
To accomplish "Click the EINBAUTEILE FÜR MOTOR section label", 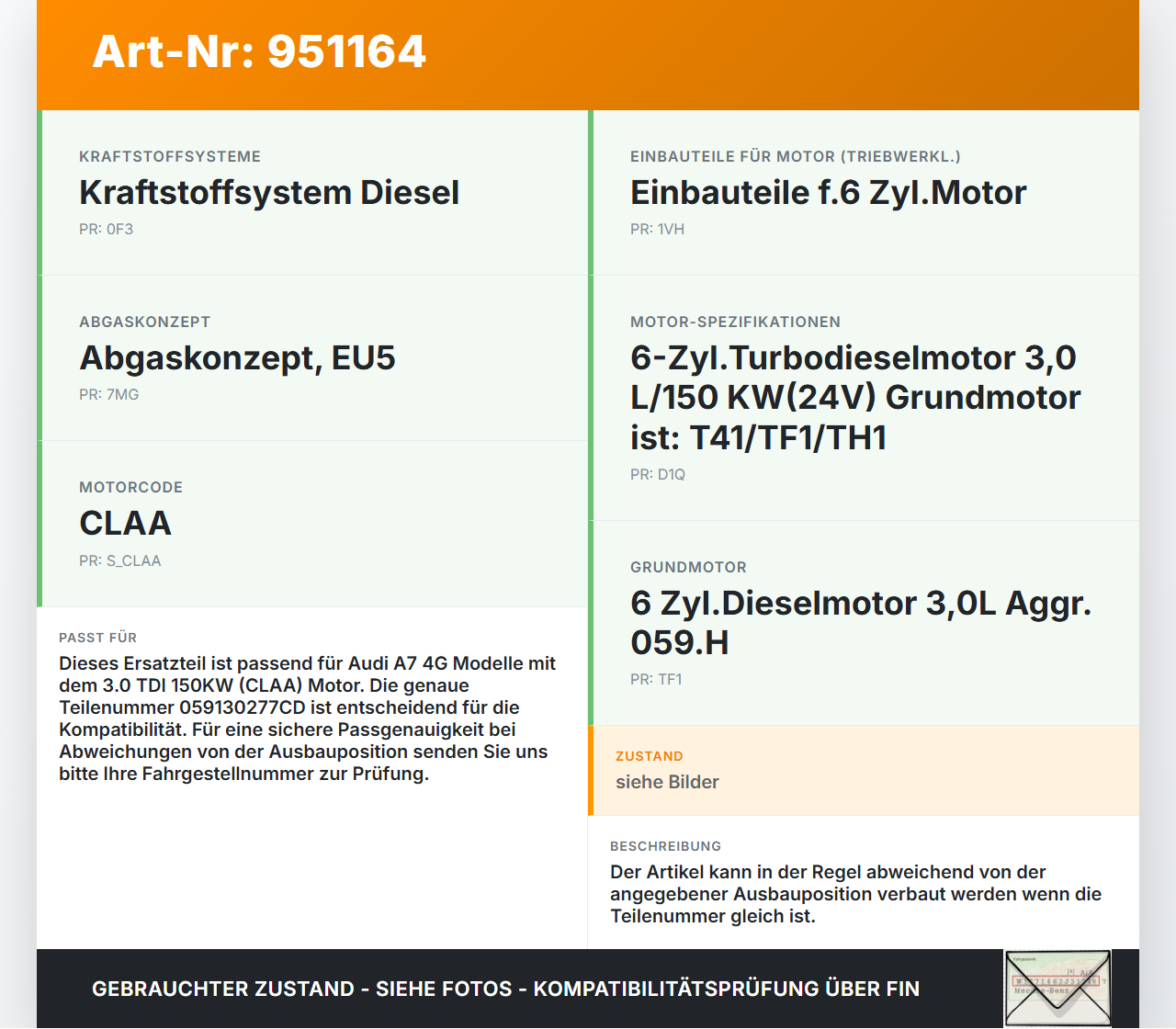I will pyautogui.click(x=795, y=156).
